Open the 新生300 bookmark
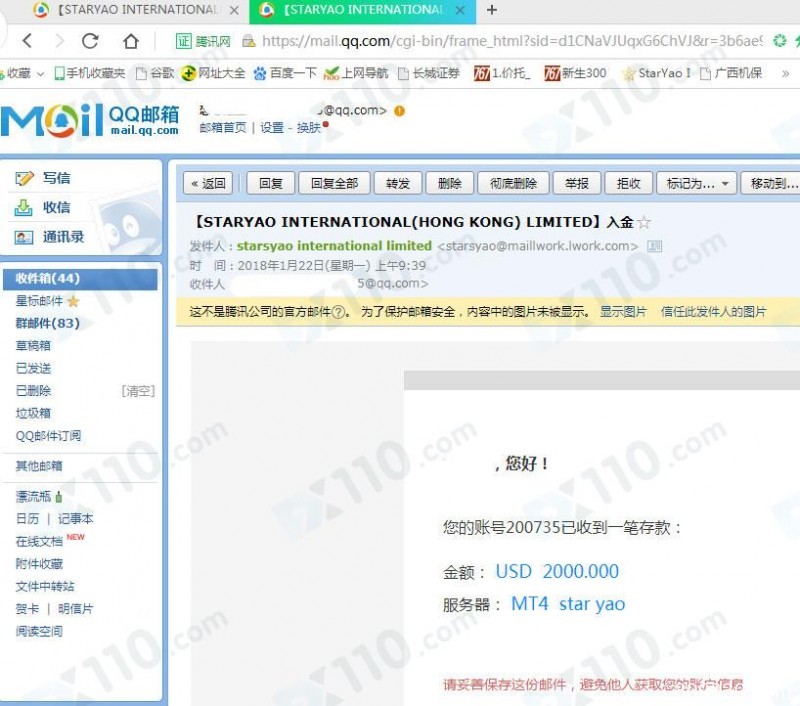Image resolution: width=800 pixels, height=706 pixels. point(575,73)
